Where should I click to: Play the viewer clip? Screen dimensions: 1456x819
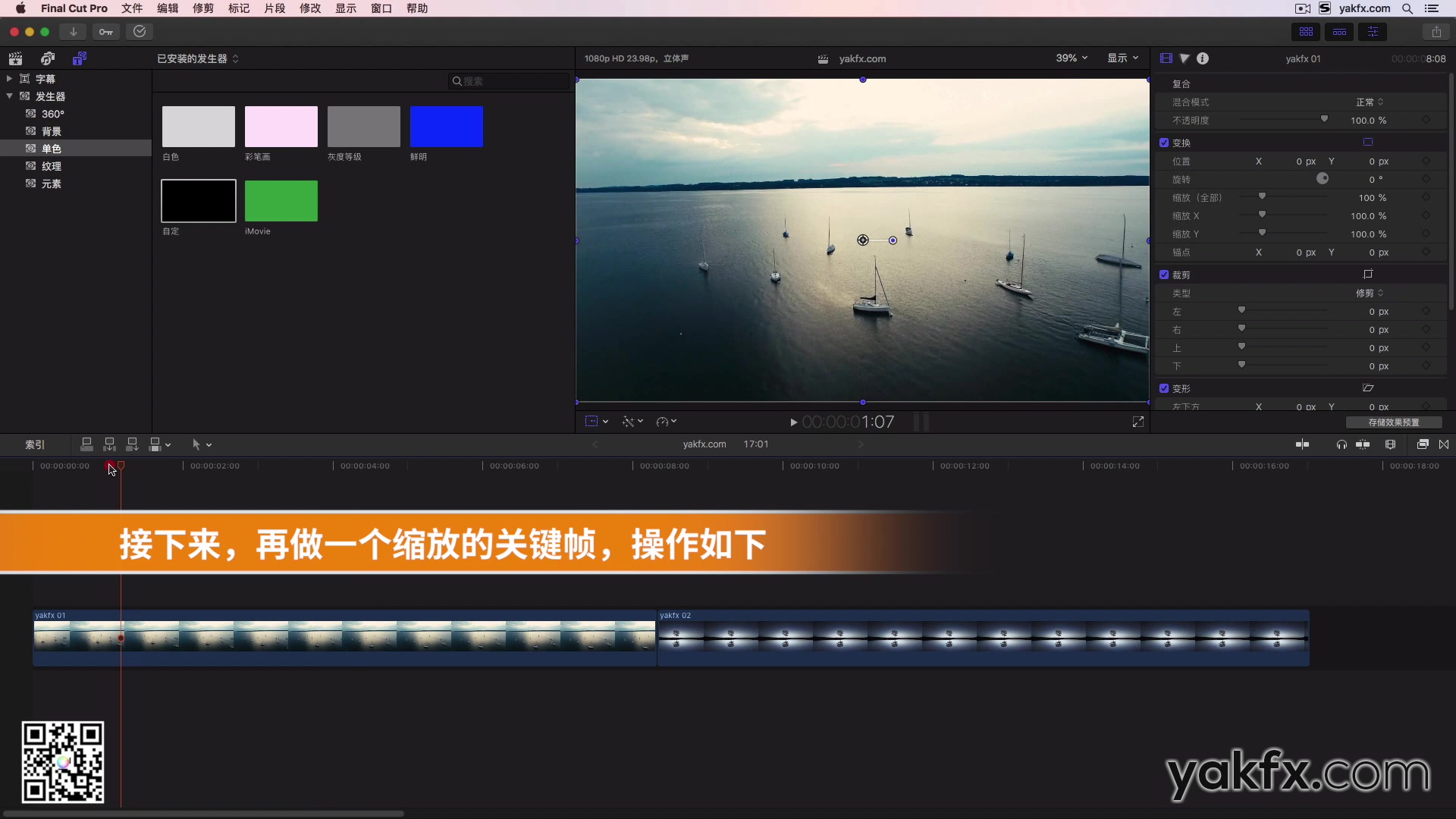[x=793, y=422]
